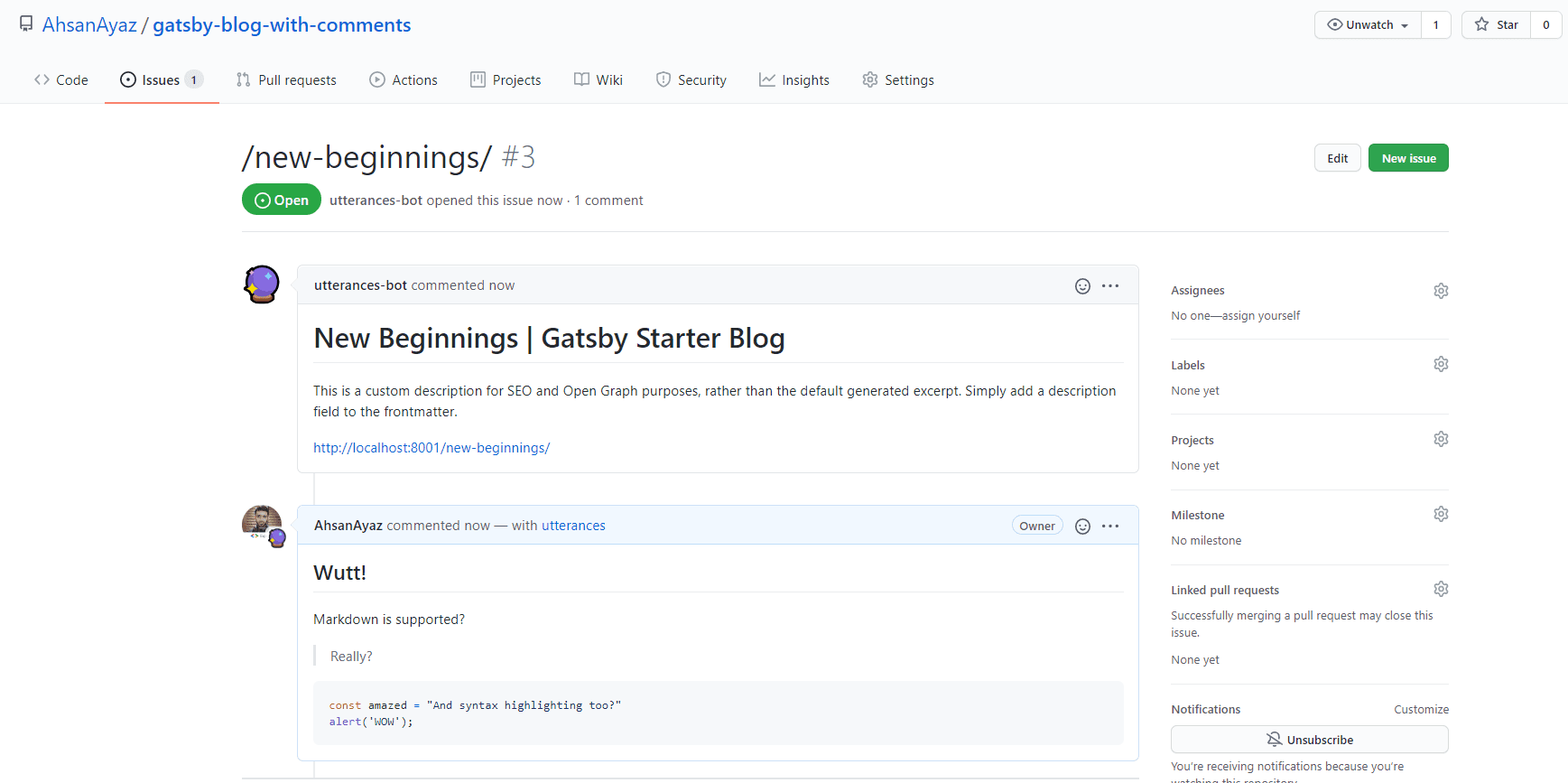The height and width of the screenshot is (783, 1568).
Task: Click the 'Wutt!' comment heading
Action: pos(339,573)
